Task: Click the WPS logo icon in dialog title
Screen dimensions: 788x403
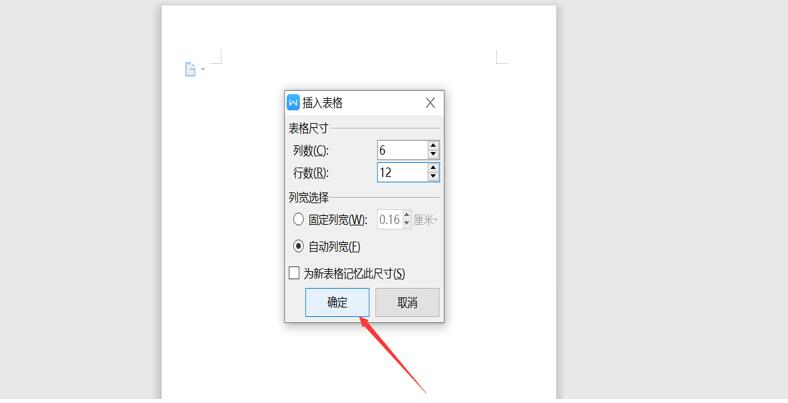Action: click(293, 103)
